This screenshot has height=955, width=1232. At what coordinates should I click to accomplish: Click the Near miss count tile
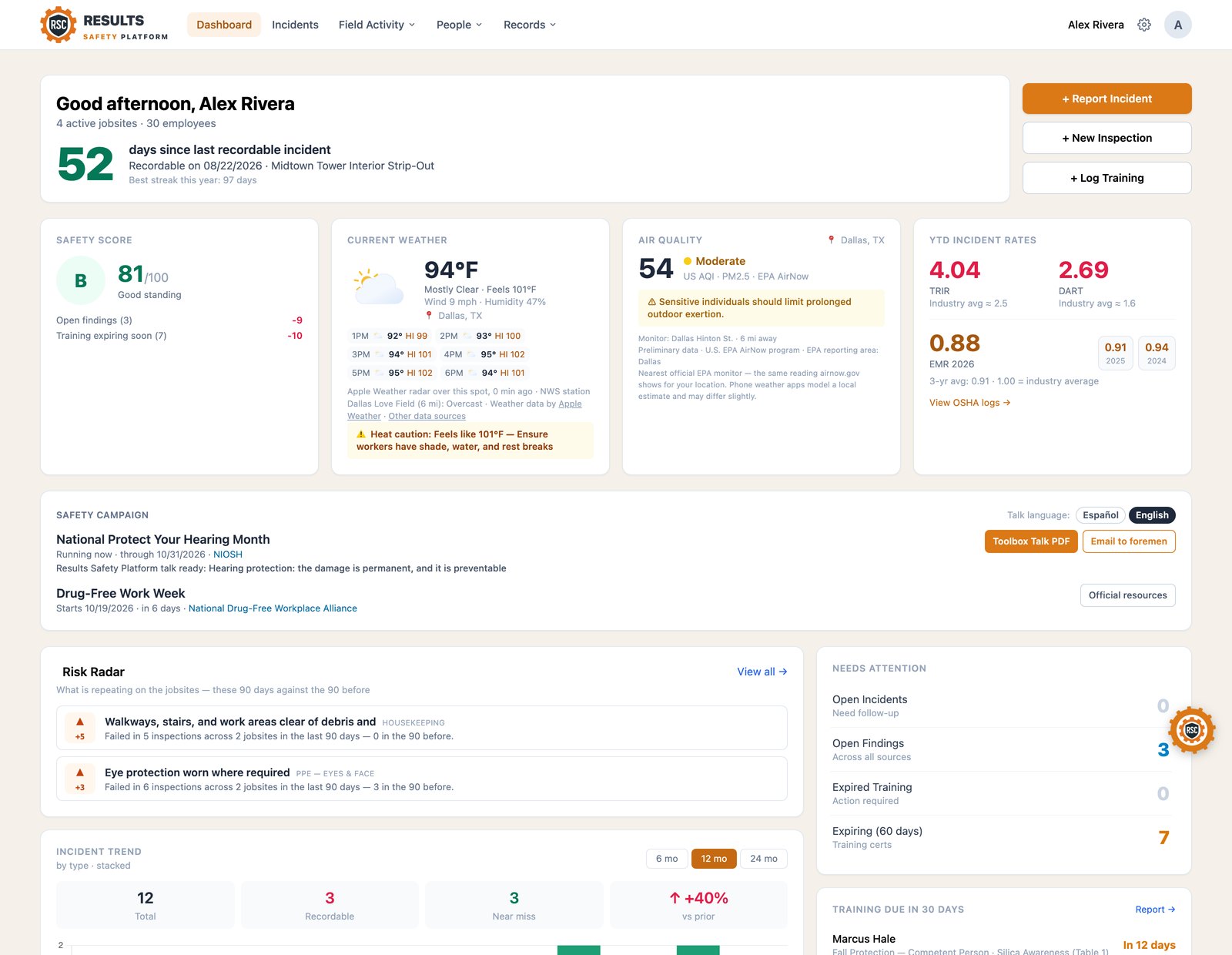click(514, 905)
